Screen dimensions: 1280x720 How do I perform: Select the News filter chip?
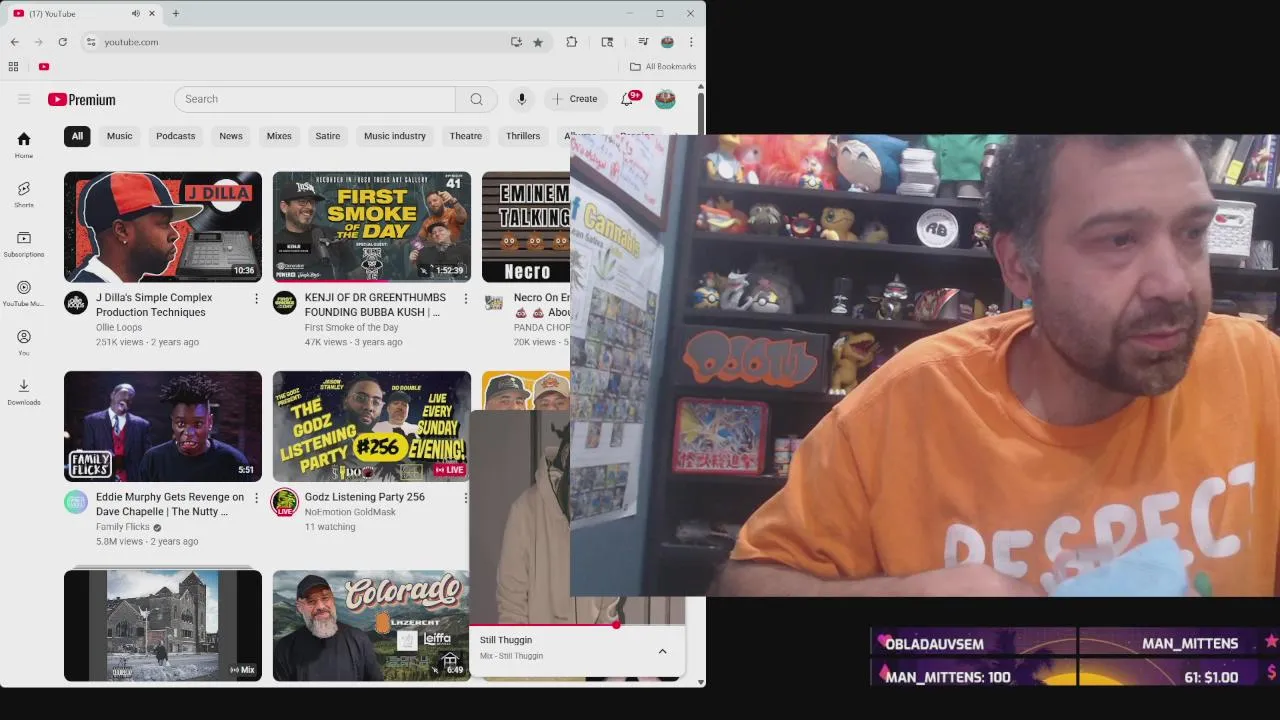pyautogui.click(x=231, y=136)
